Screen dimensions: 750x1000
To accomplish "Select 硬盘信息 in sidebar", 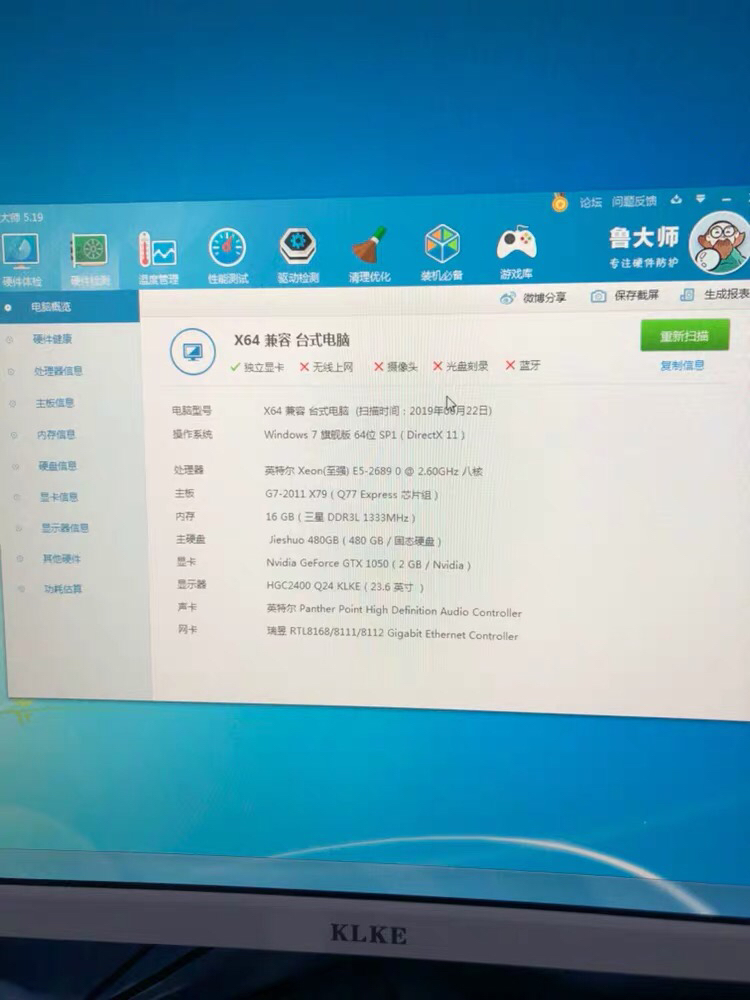I will (x=57, y=466).
